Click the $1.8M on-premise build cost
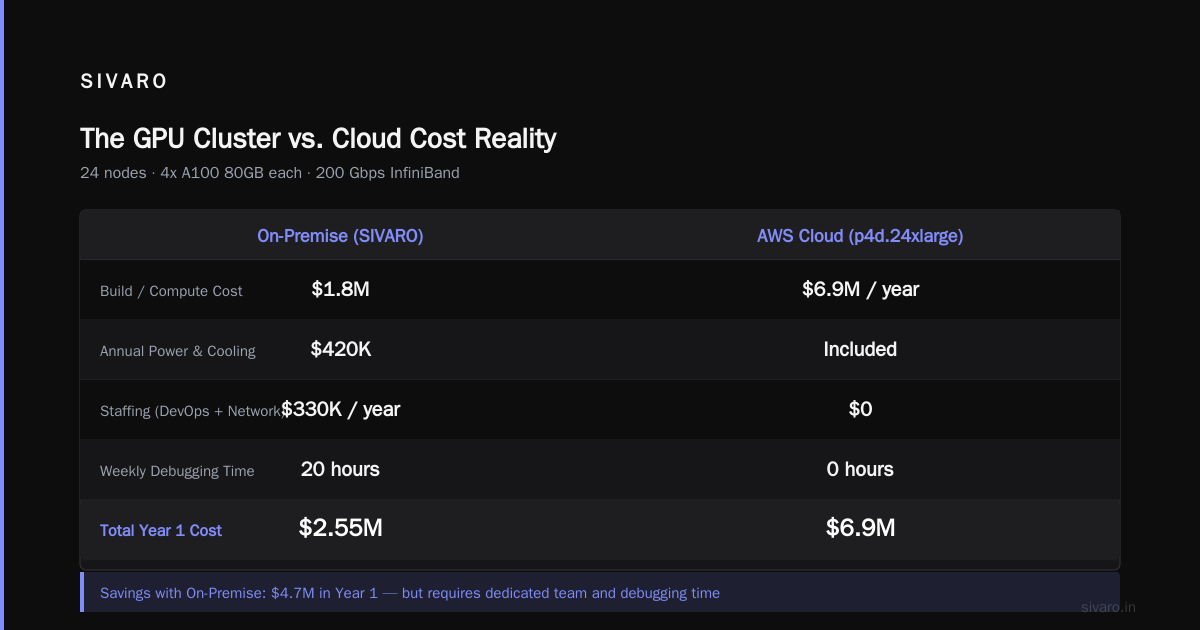Image resolution: width=1200 pixels, height=630 pixels. click(x=340, y=289)
